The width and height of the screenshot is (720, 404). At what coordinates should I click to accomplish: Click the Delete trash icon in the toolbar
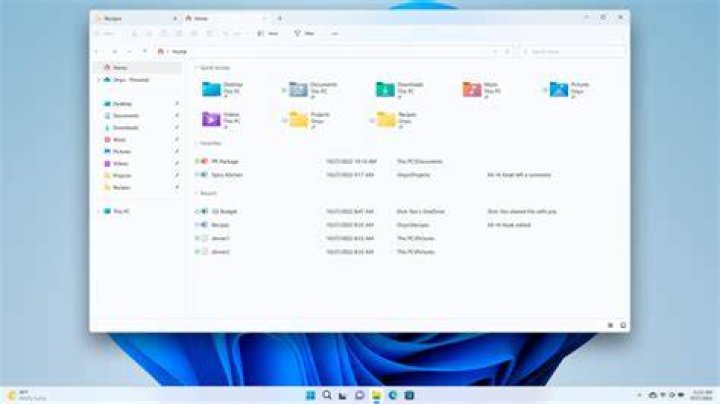209,34
